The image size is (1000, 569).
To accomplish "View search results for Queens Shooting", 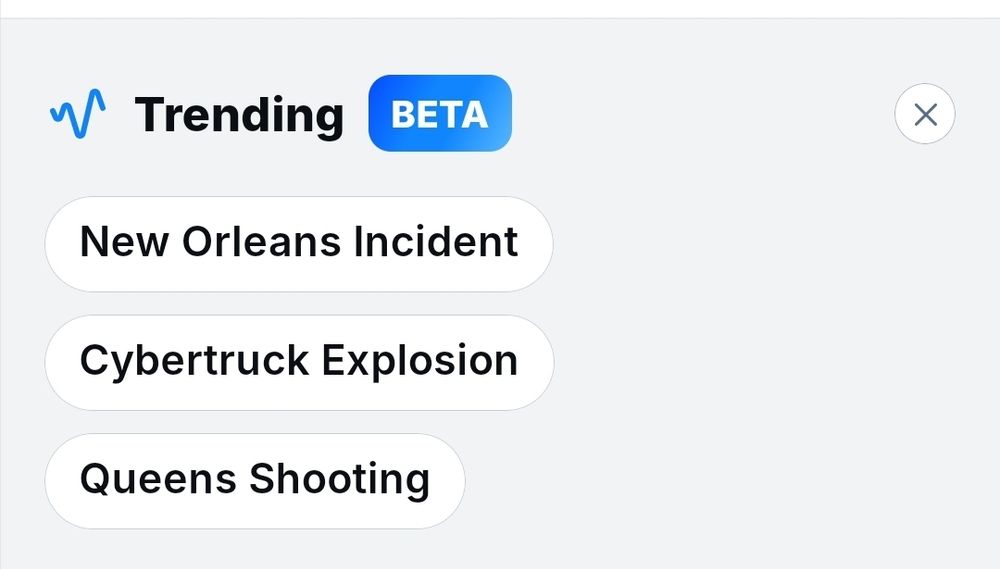I will [x=255, y=481].
